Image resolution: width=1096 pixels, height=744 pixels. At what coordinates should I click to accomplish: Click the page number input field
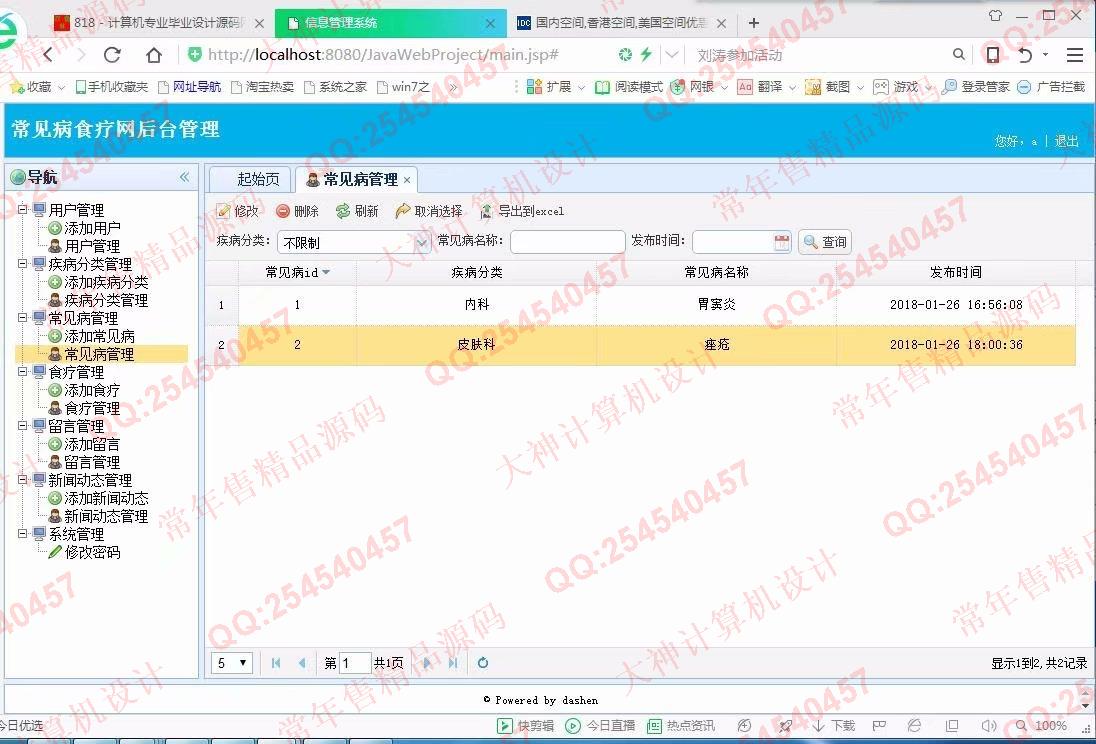[354, 663]
